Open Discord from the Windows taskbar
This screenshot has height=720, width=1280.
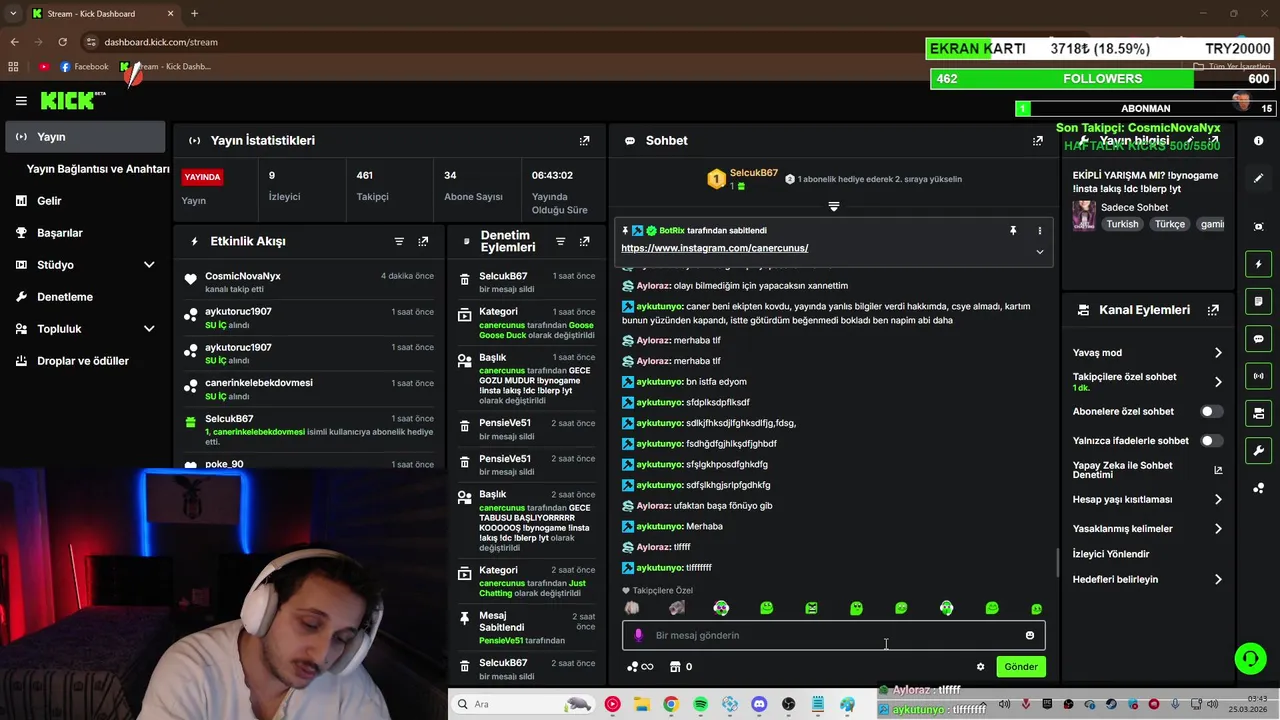pos(759,704)
